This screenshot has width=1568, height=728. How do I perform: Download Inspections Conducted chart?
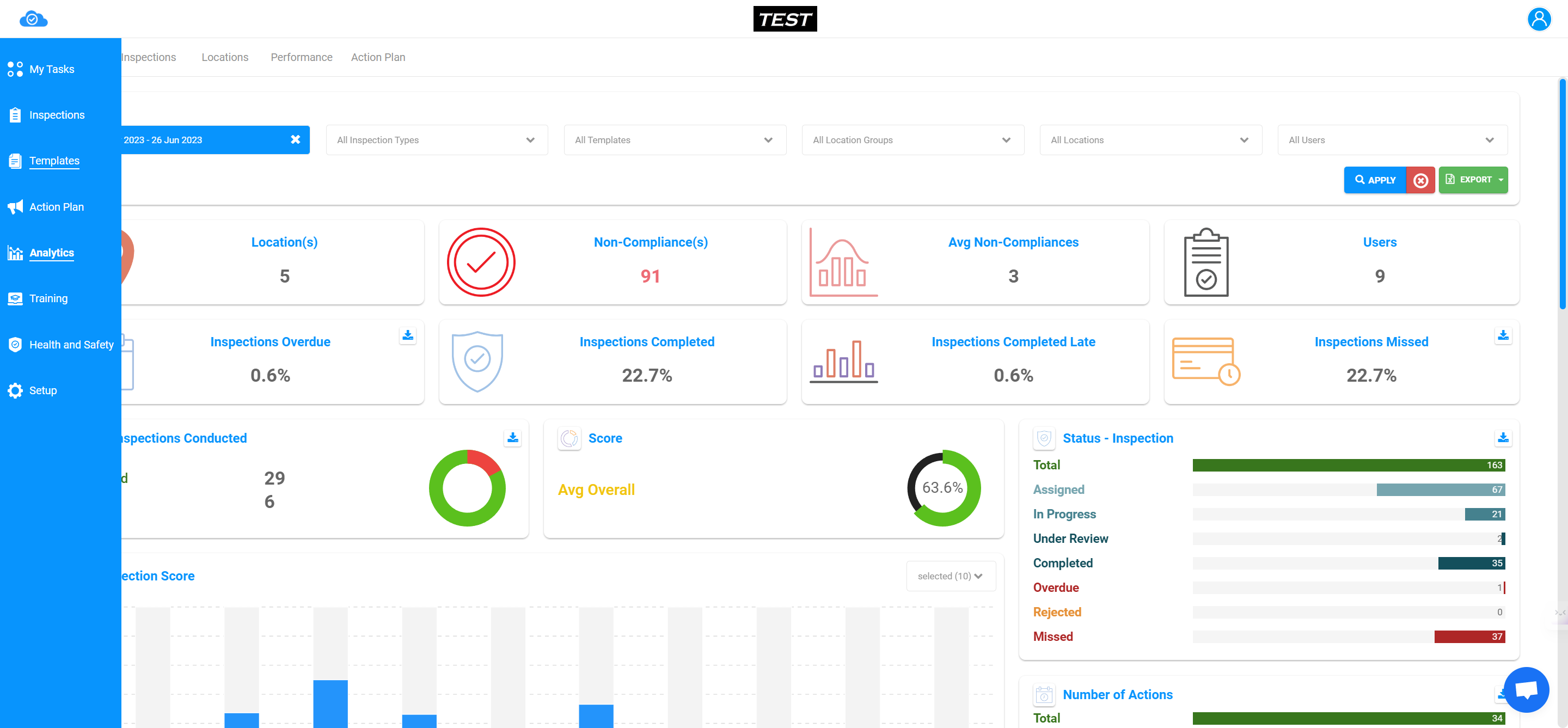tap(512, 438)
